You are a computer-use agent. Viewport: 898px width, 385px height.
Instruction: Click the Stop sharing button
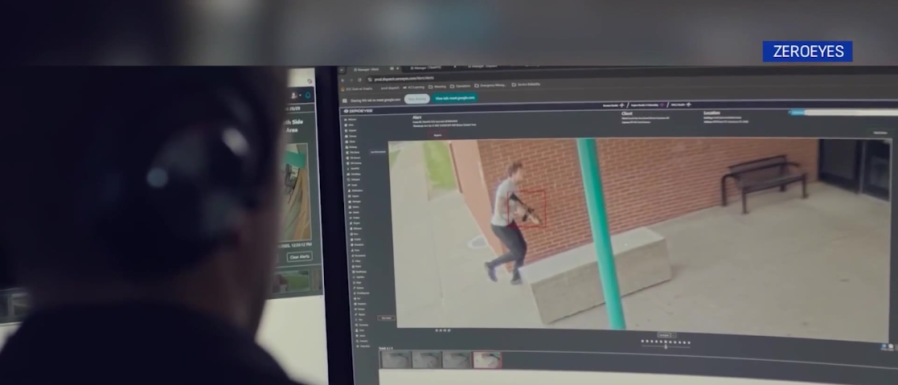pyautogui.click(x=417, y=99)
